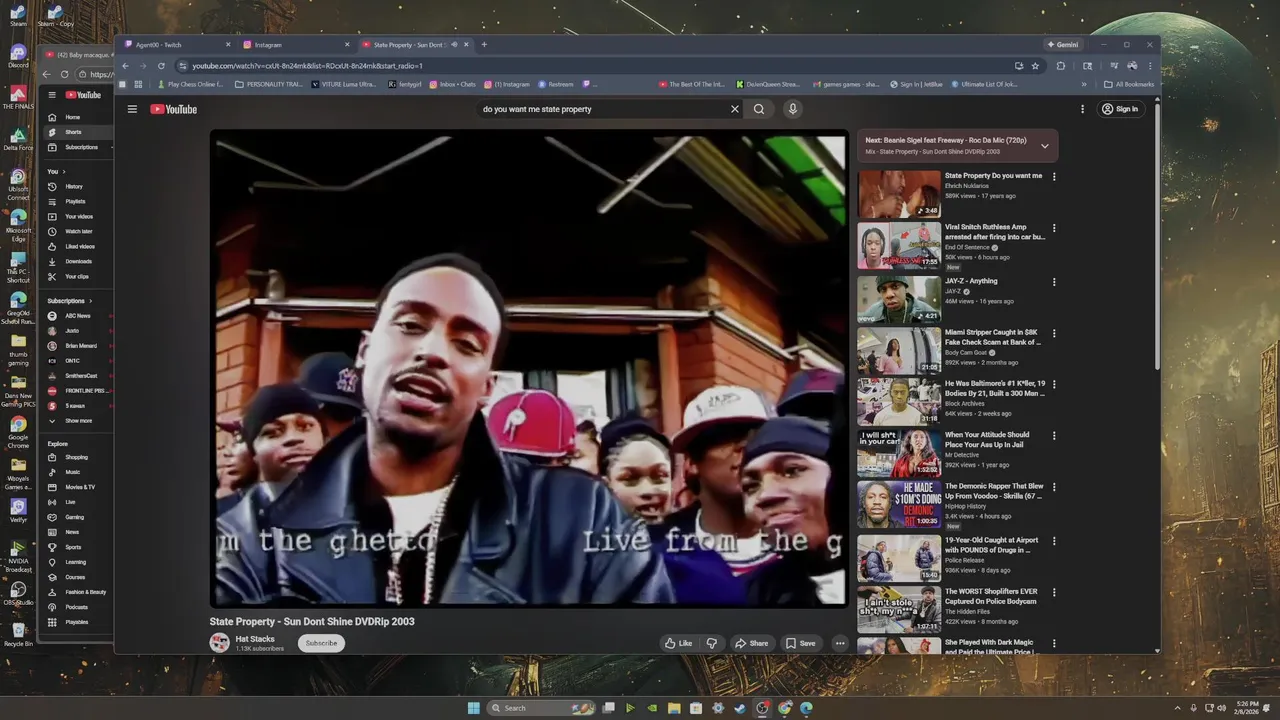The width and height of the screenshot is (1280, 720).
Task: Mute the State Property tab audio icon
Action: (x=454, y=45)
